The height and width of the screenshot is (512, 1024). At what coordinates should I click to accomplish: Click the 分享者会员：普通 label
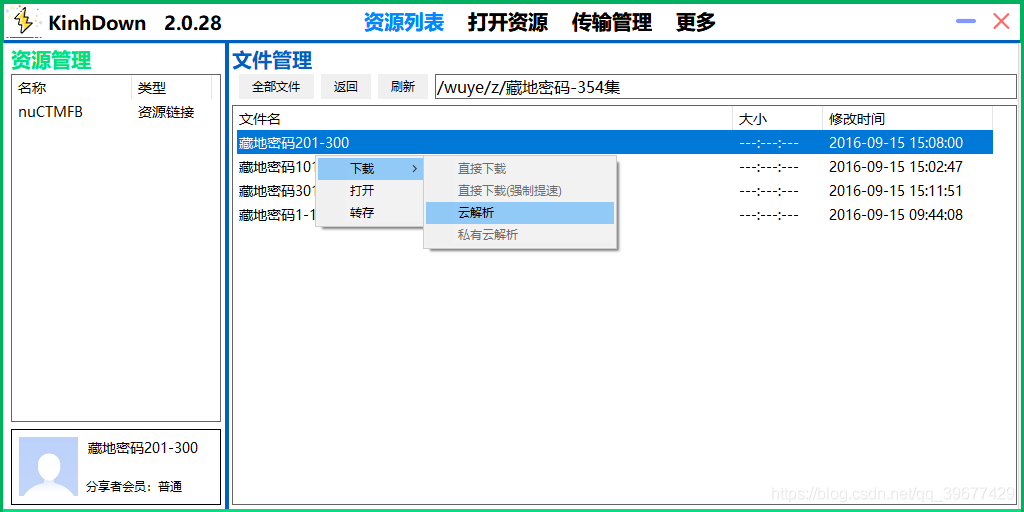[134, 487]
